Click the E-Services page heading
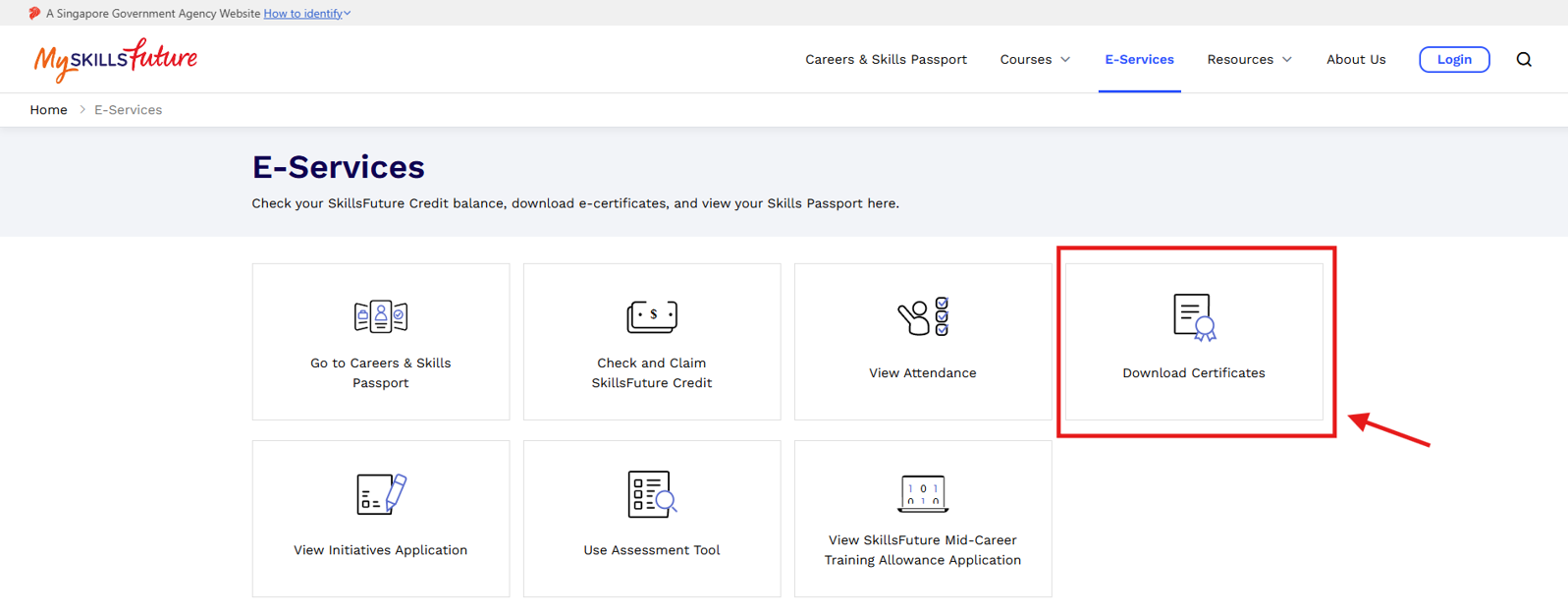 pyautogui.click(x=339, y=167)
